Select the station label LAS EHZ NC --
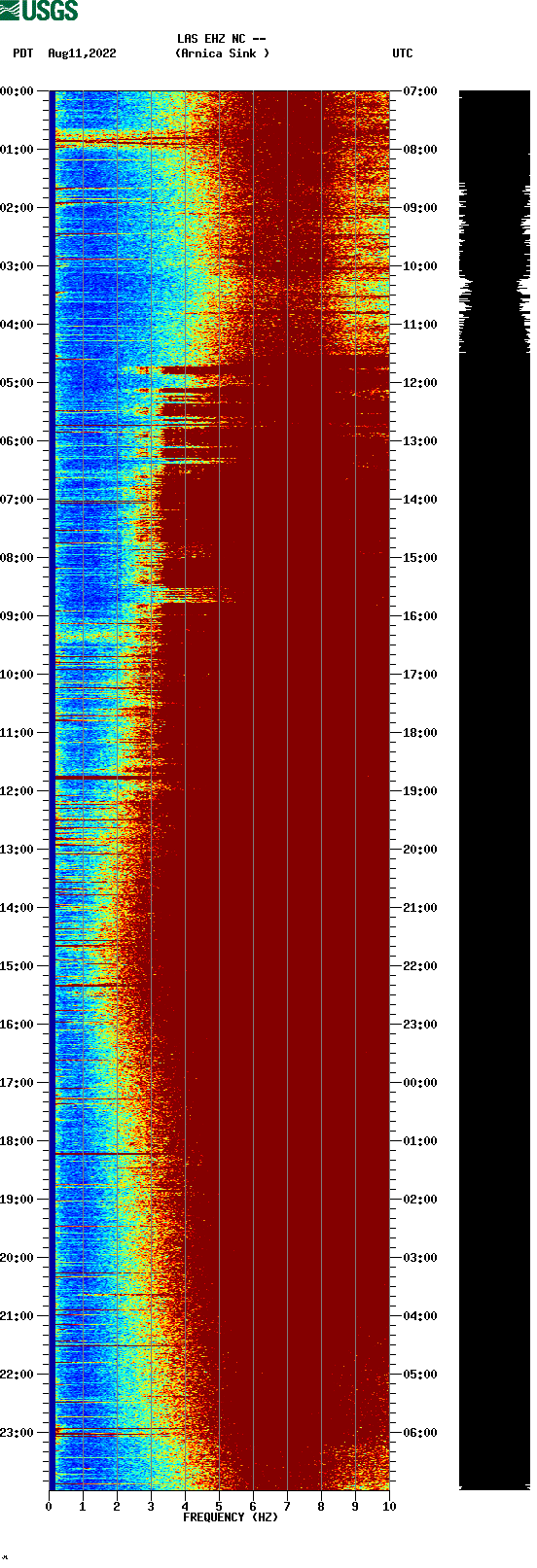The image size is (537, 1568). pyautogui.click(x=222, y=39)
